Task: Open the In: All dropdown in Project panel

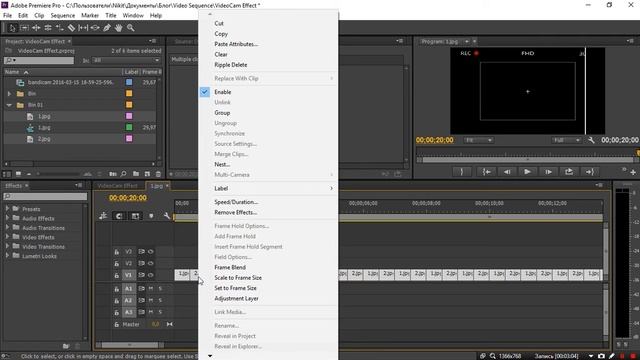Action: 126,60
